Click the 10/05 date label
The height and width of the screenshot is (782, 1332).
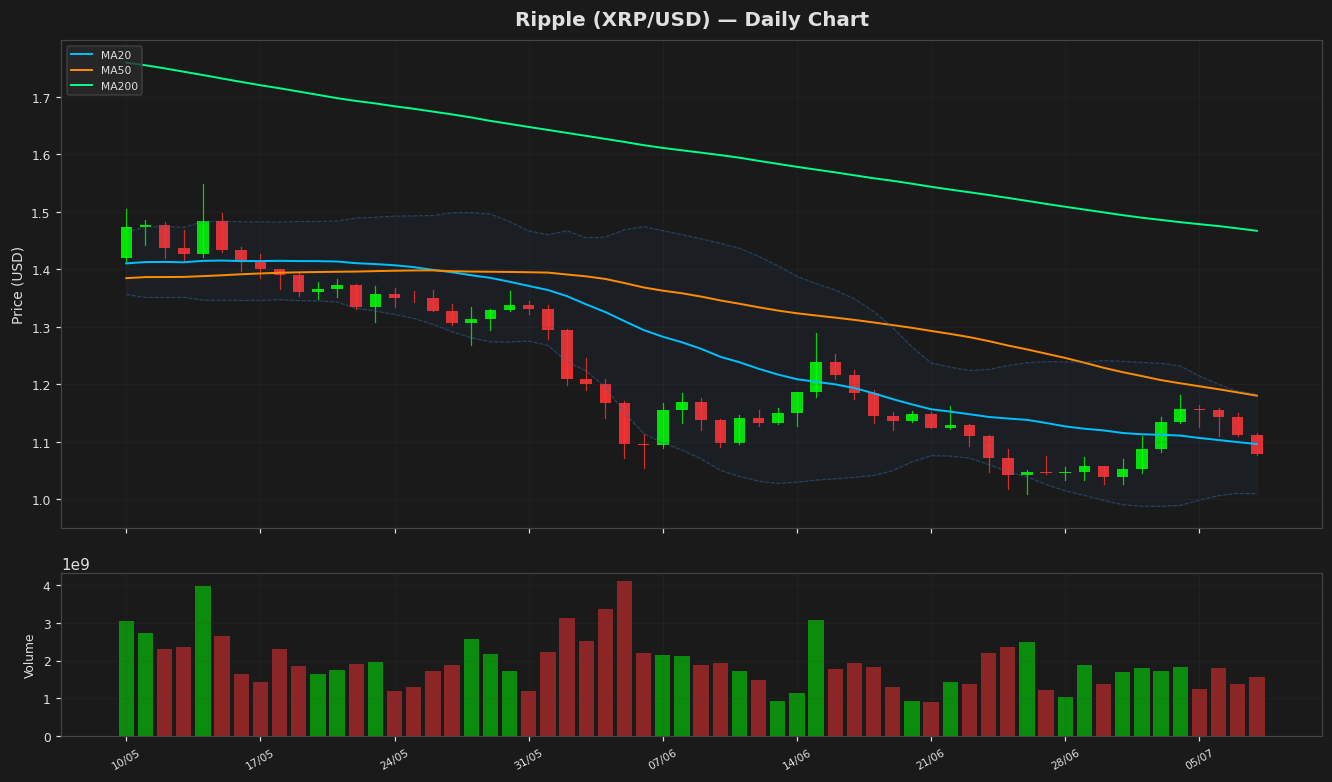[x=125, y=760]
